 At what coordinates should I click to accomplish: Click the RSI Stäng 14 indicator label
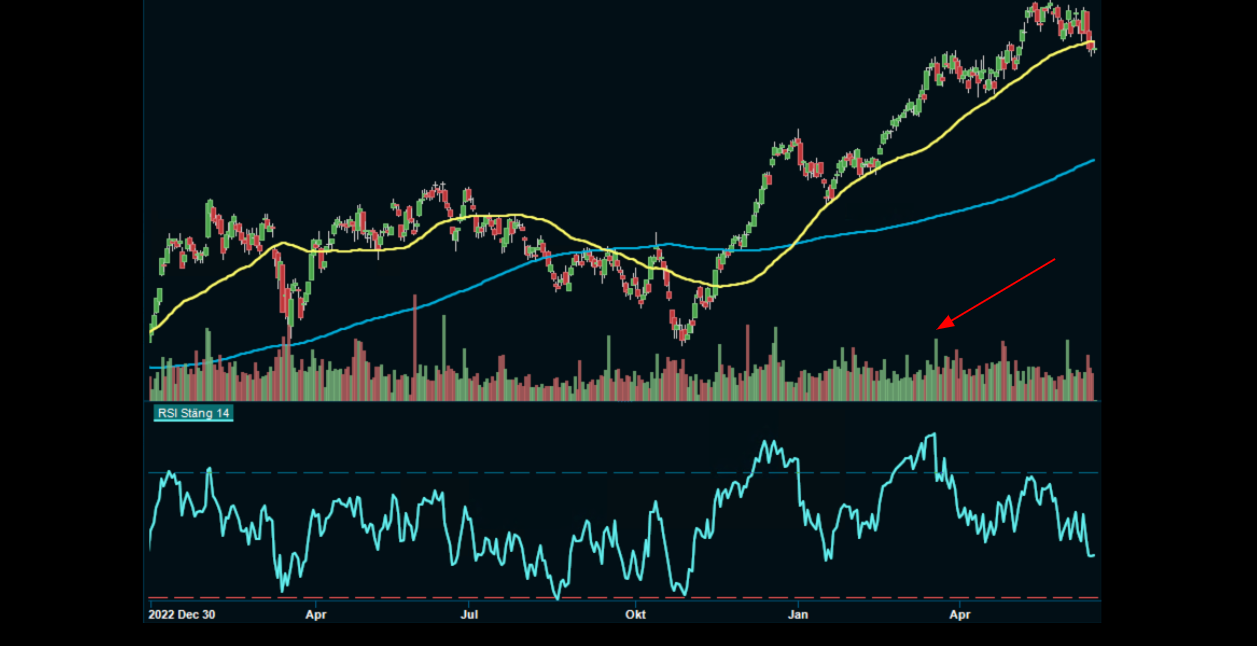click(193, 413)
